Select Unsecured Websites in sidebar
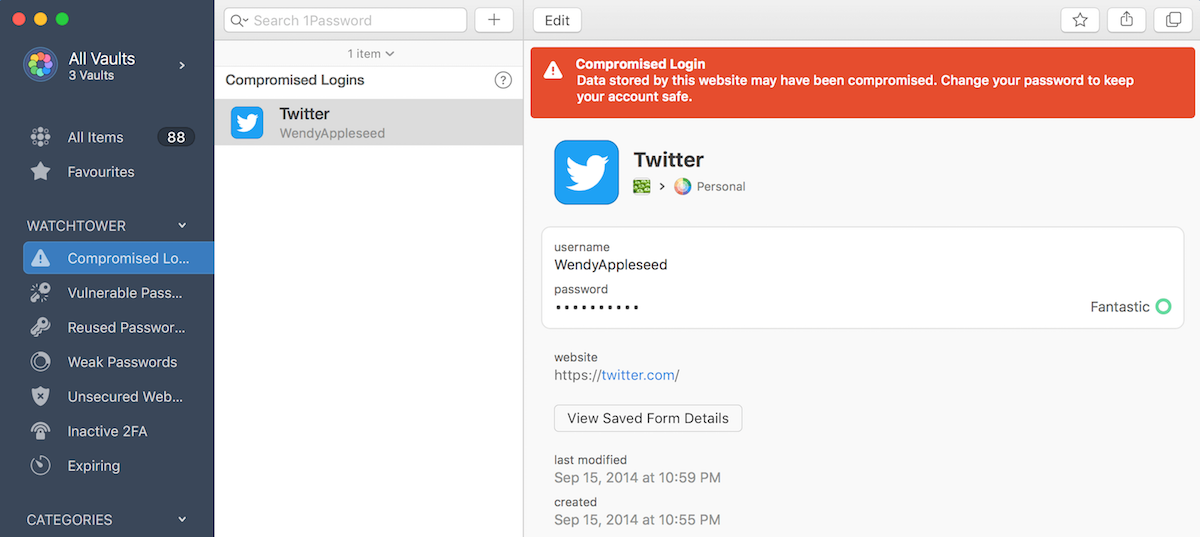Image resolution: width=1200 pixels, height=537 pixels. 118,396
